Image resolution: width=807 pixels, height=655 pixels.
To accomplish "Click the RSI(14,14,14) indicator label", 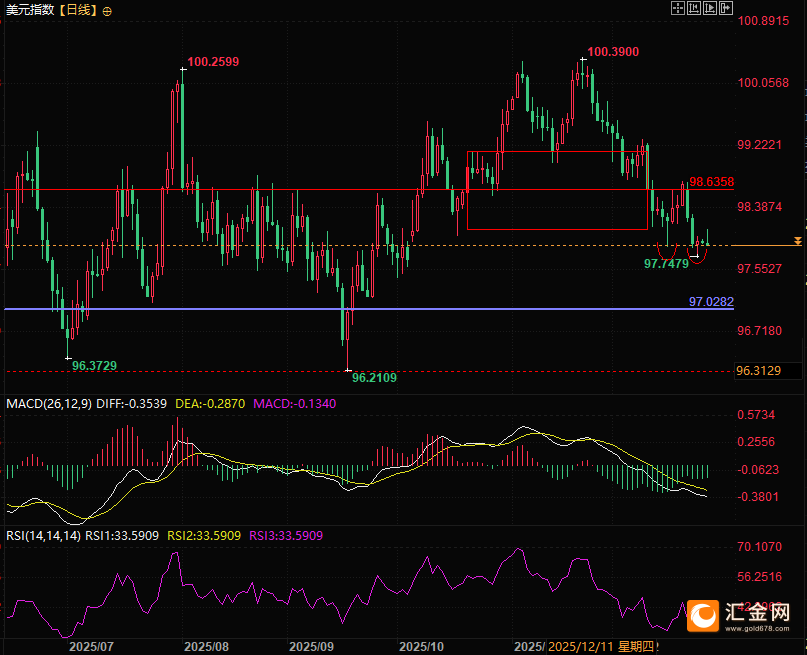I will click(x=43, y=536).
